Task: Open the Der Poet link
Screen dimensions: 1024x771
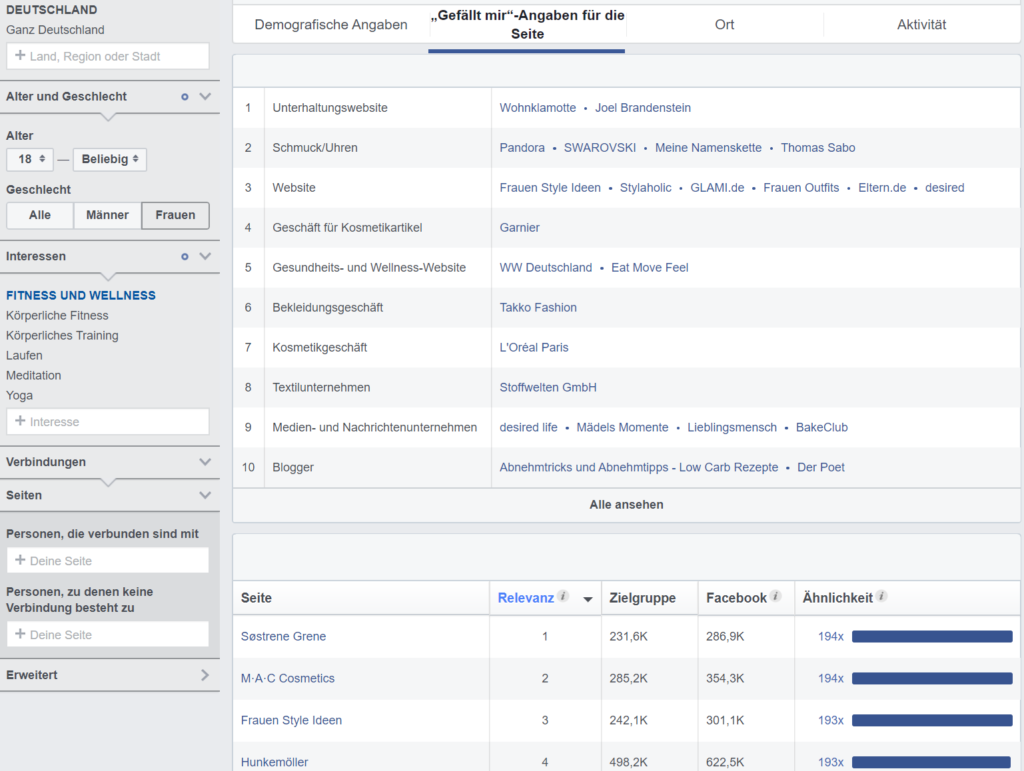Action: (820, 467)
